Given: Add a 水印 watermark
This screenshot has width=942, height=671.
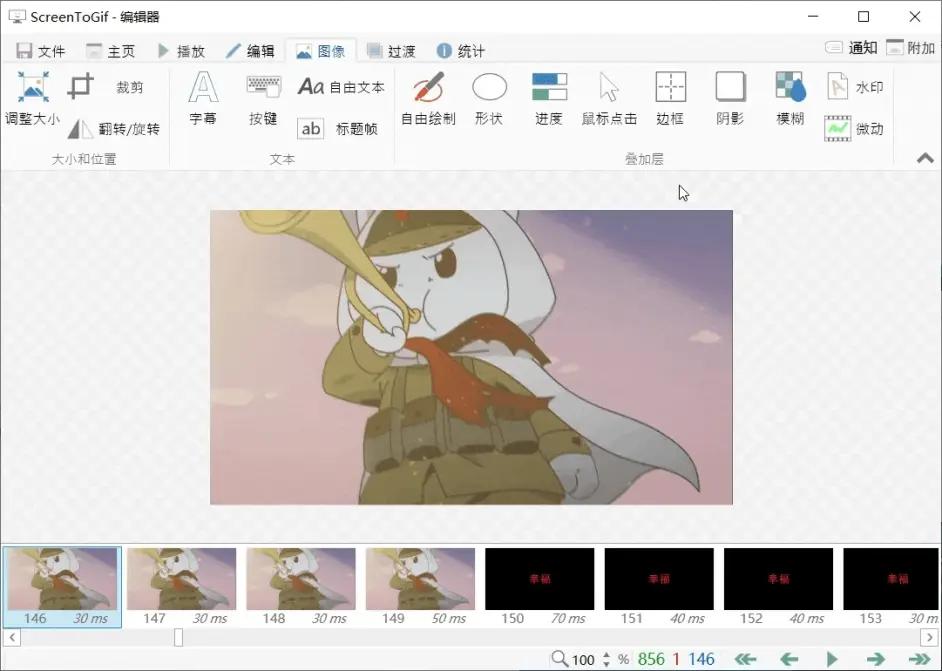Looking at the screenshot, I should pyautogui.click(x=854, y=87).
